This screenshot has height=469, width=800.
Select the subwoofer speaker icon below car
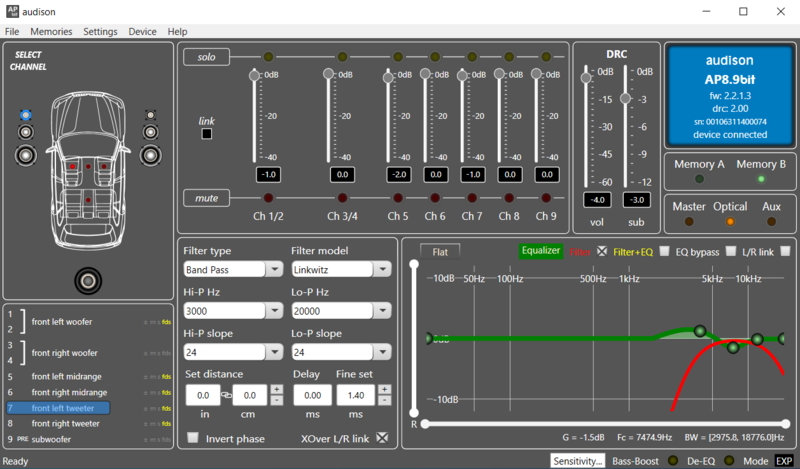click(x=88, y=281)
